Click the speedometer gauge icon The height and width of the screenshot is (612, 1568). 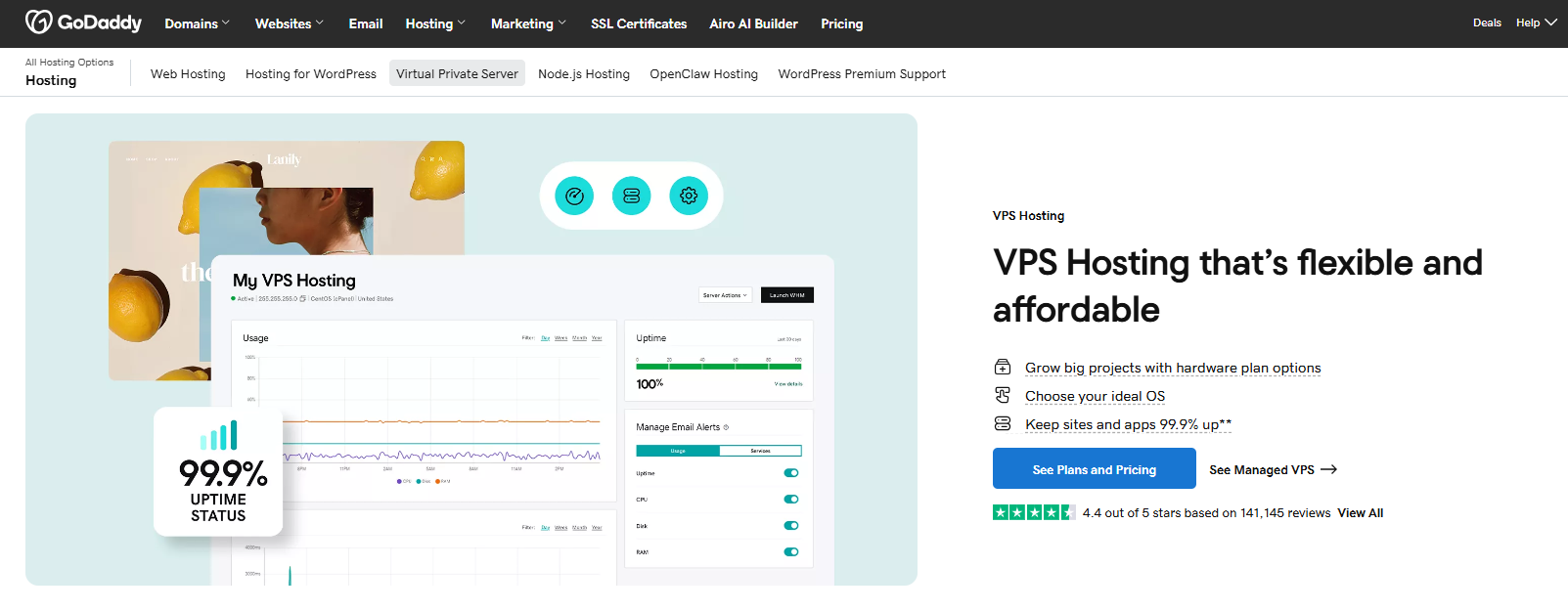574,196
